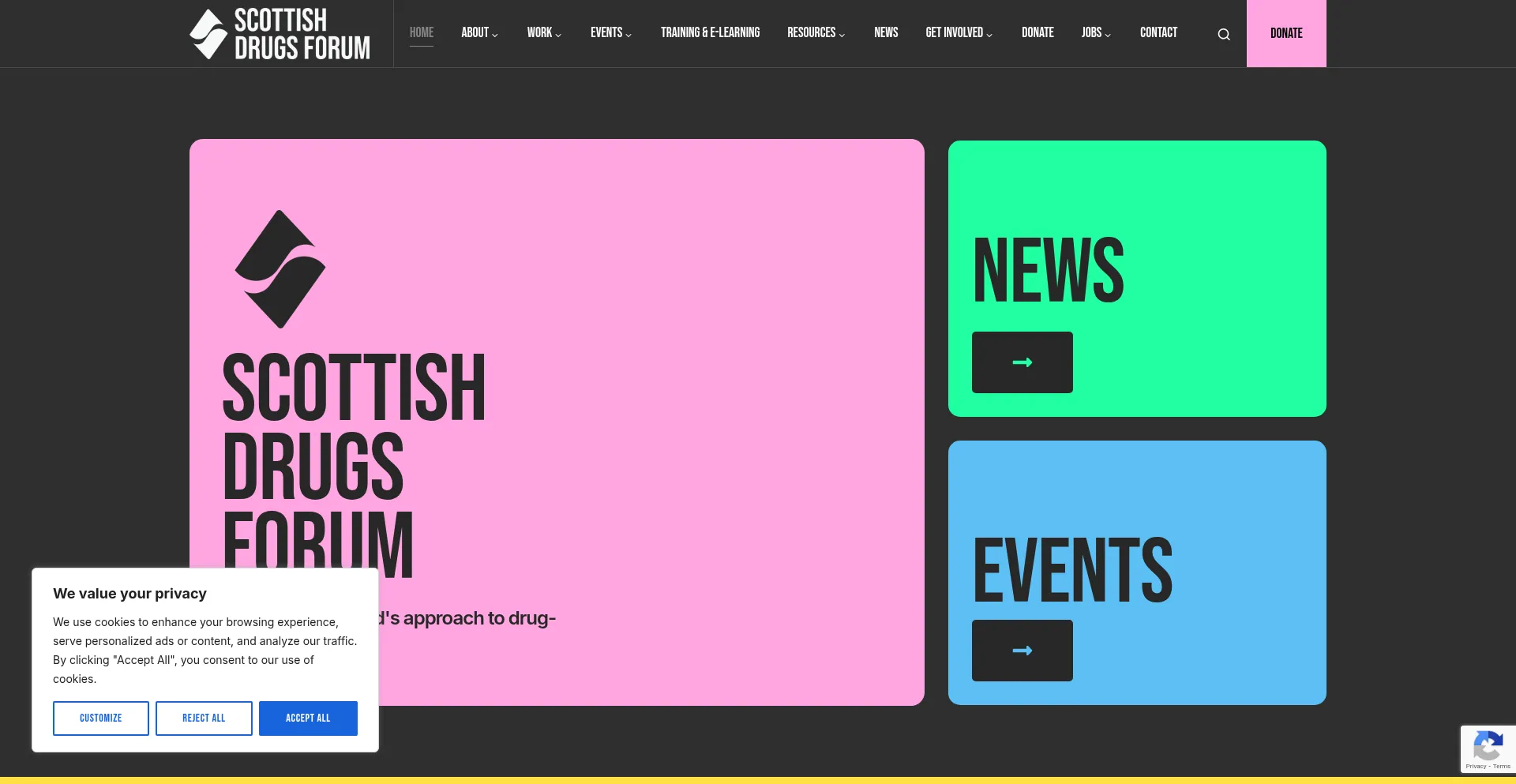This screenshot has width=1516, height=784.
Task: Open Training & E-Learning page
Action: [x=710, y=33]
